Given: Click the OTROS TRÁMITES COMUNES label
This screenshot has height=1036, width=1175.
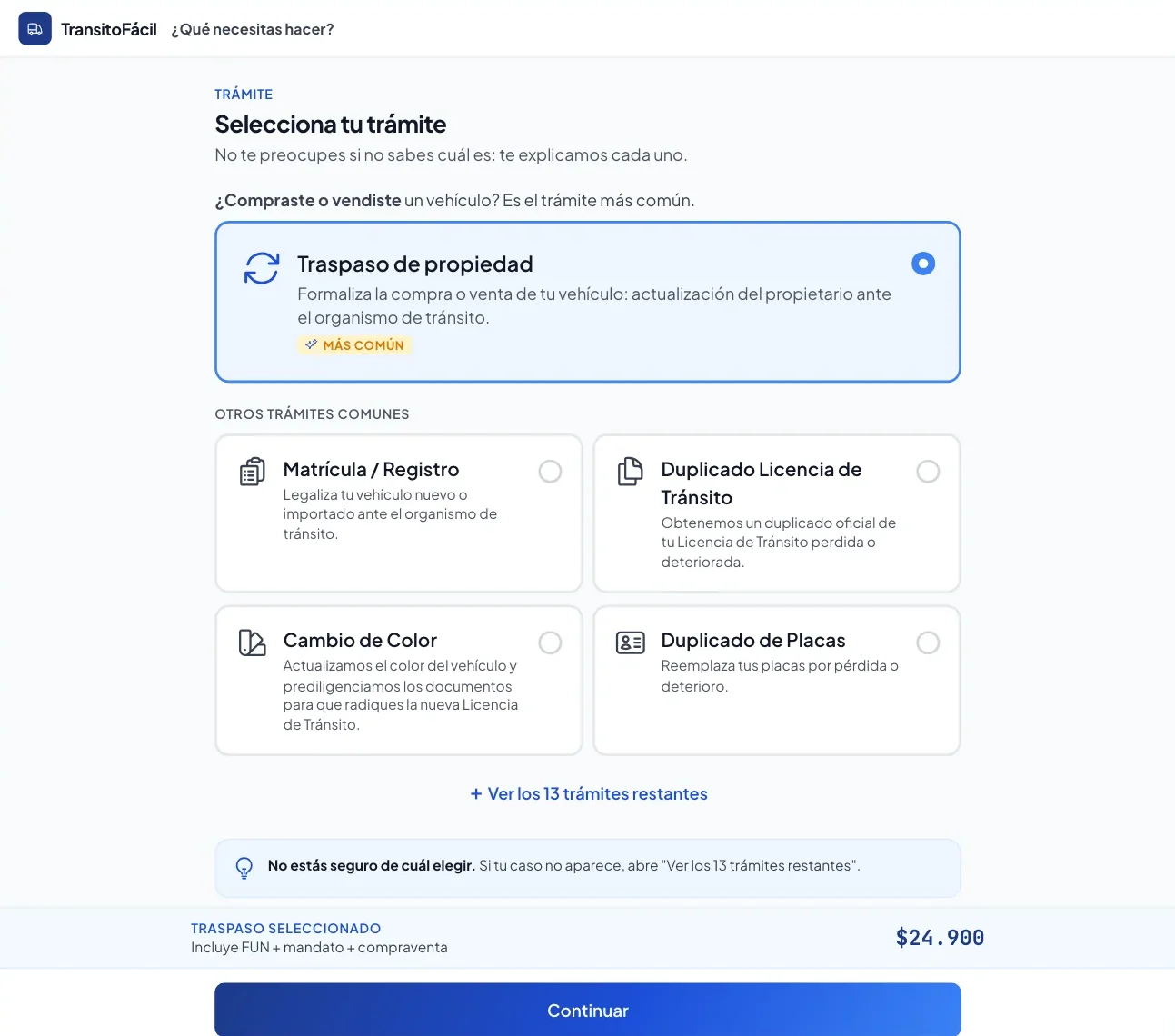Looking at the screenshot, I should tap(312, 414).
